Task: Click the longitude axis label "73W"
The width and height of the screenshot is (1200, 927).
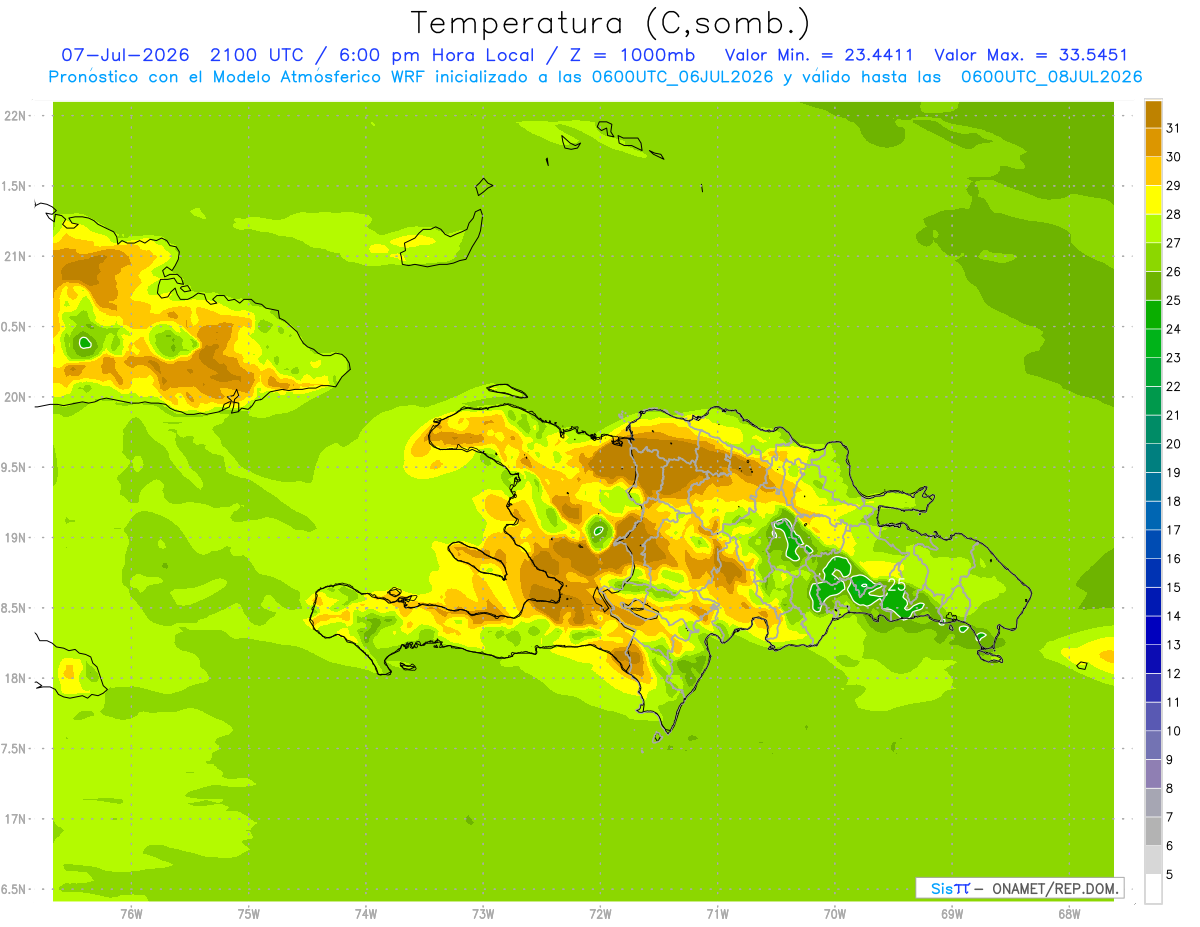Action: (x=483, y=914)
